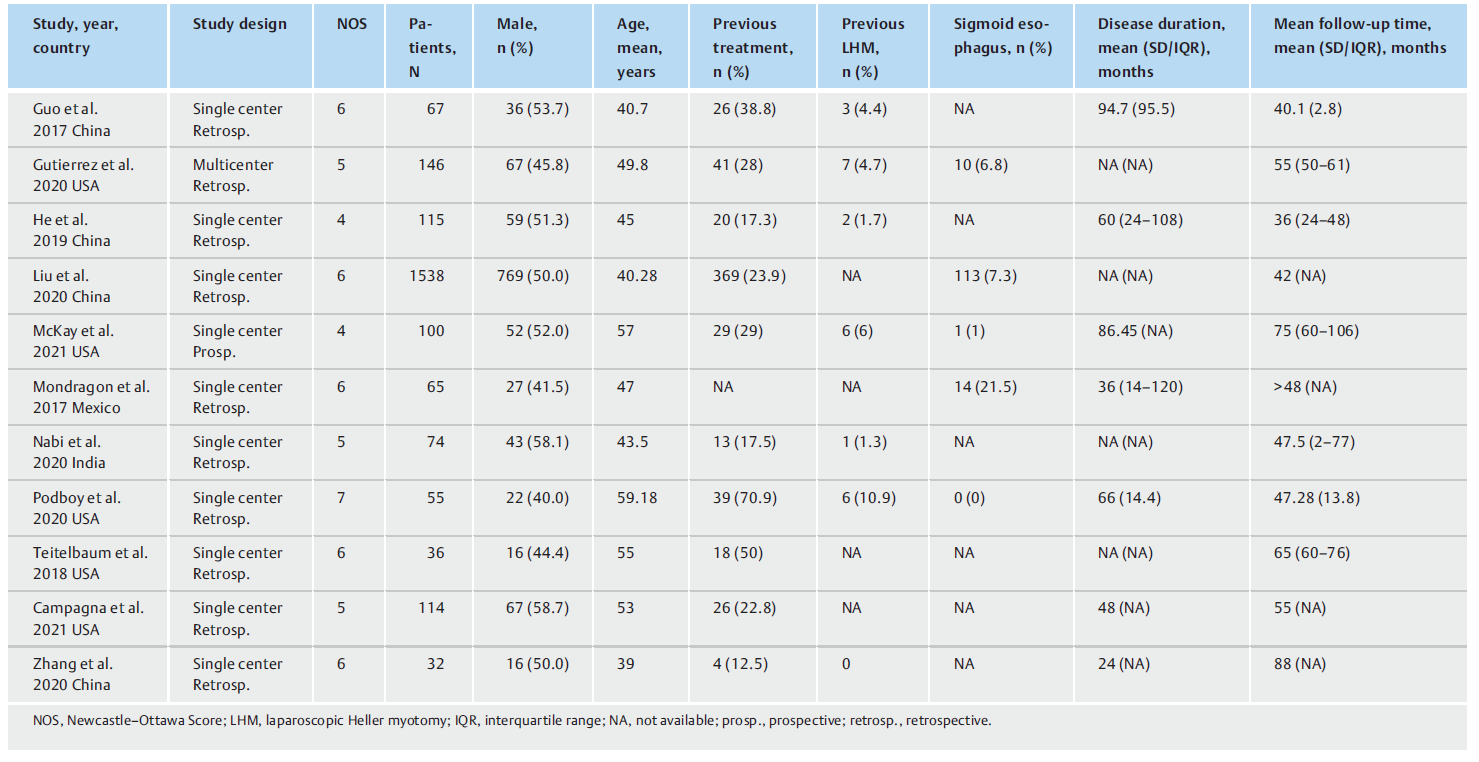1479x762 pixels.
Task: Click the 'Previous LHM, n (%)' header
Action: coord(872,48)
